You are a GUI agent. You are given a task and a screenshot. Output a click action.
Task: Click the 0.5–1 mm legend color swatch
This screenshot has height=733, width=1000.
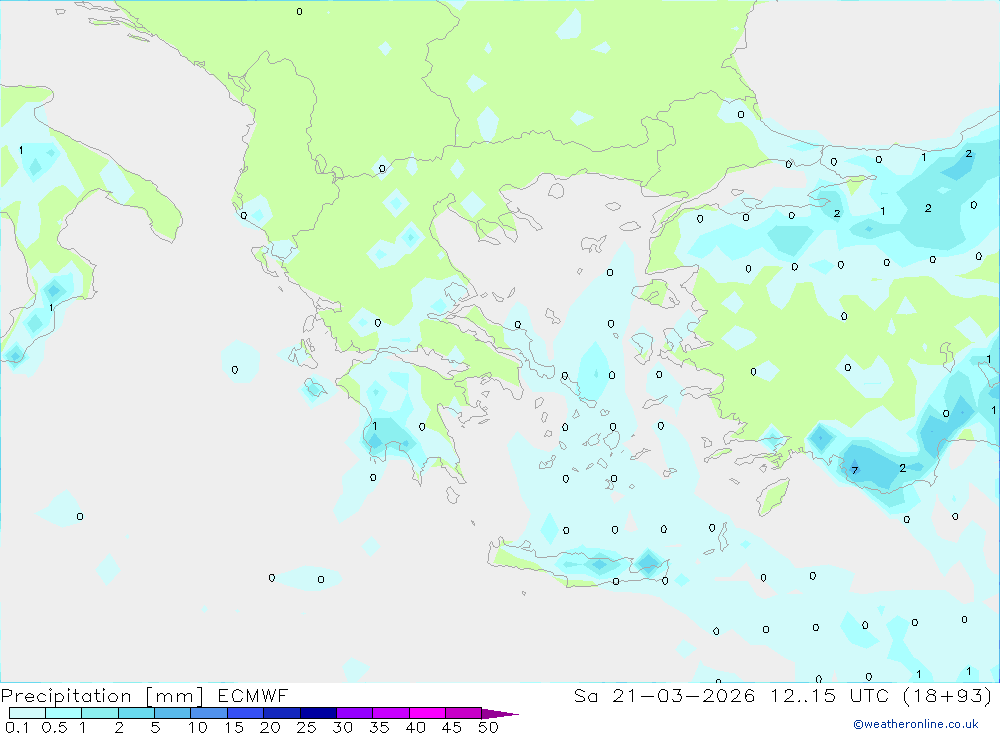click(x=63, y=713)
